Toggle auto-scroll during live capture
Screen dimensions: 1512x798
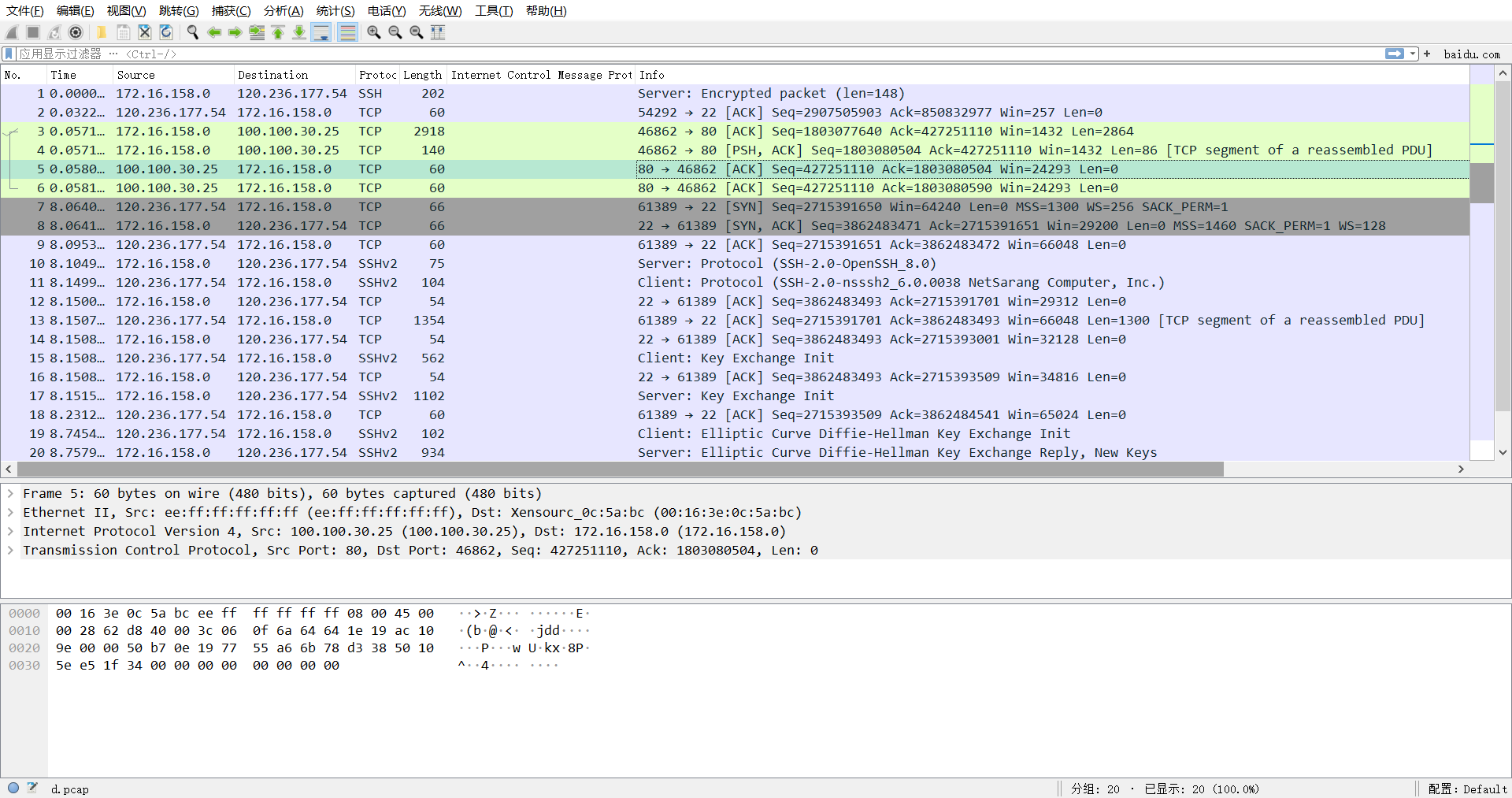click(321, 32)
